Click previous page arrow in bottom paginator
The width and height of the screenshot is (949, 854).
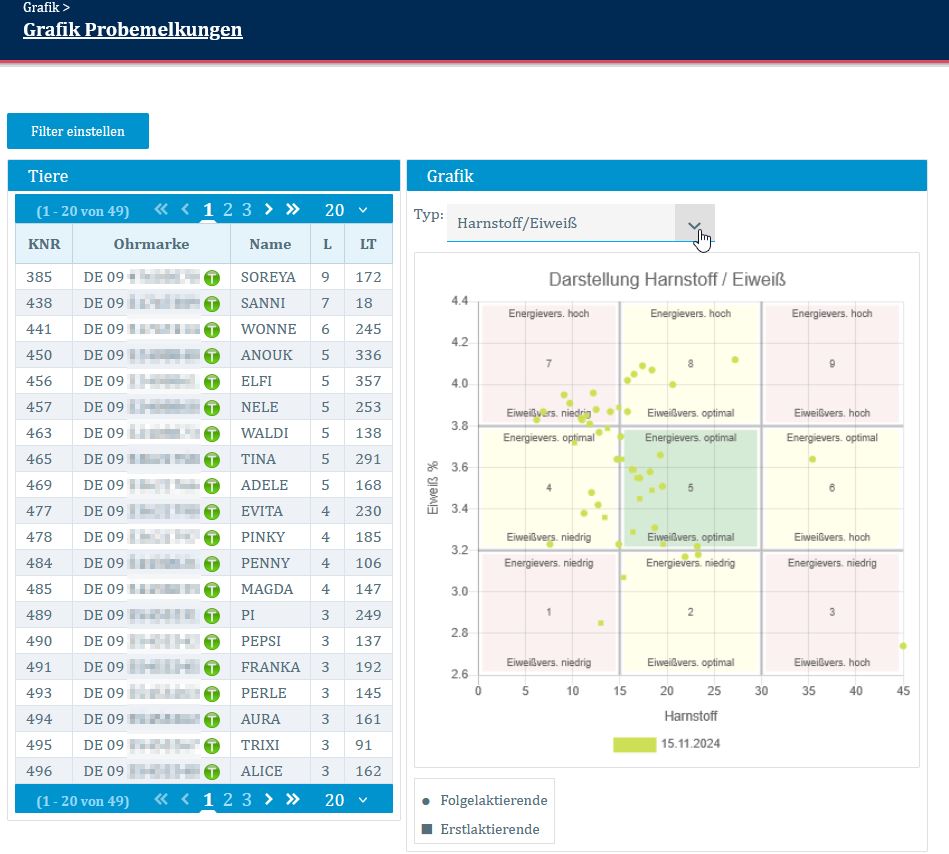[x=185, y=800]
